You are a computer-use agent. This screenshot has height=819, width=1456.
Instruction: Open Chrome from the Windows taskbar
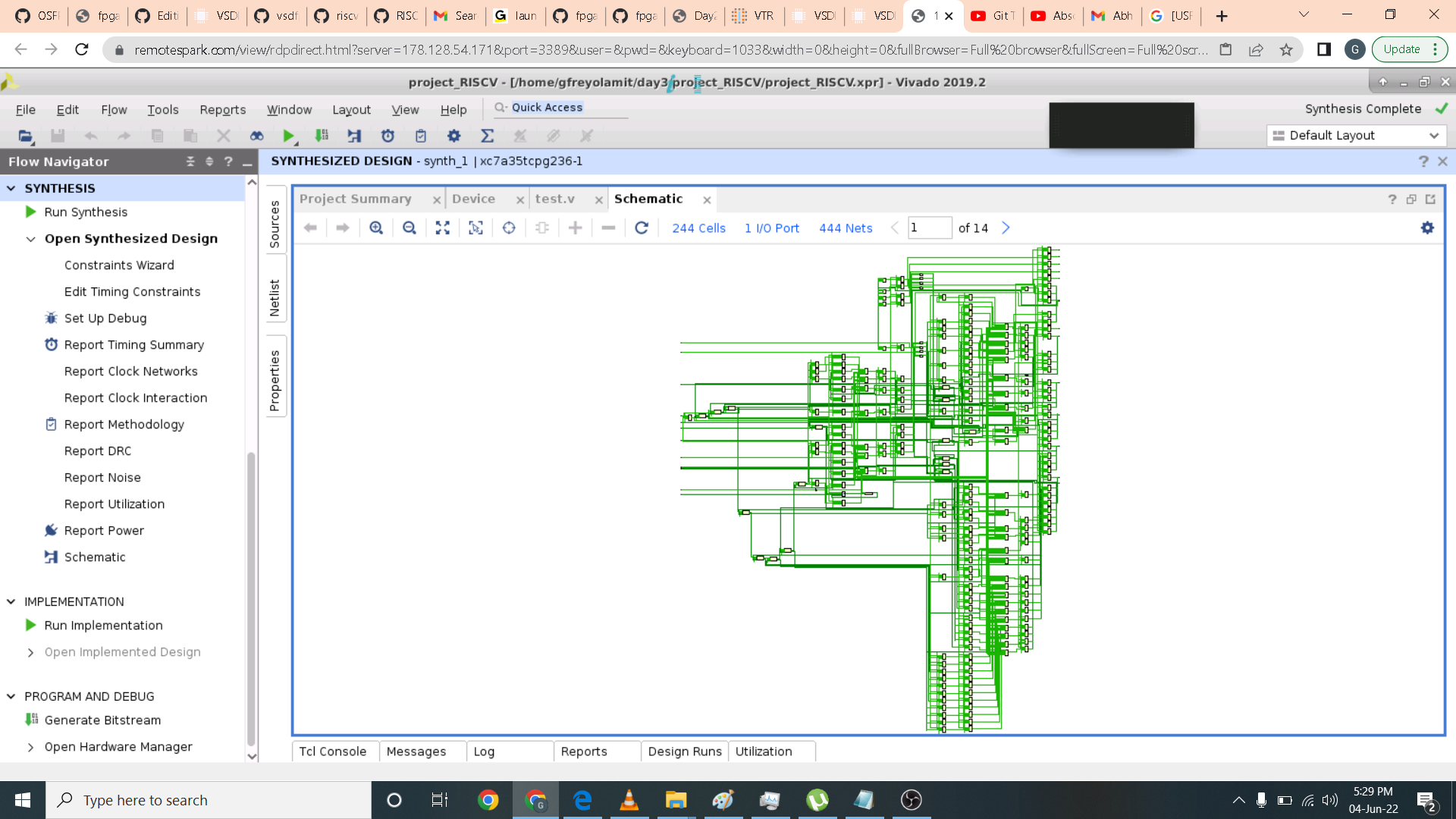[x=488, y=800]
